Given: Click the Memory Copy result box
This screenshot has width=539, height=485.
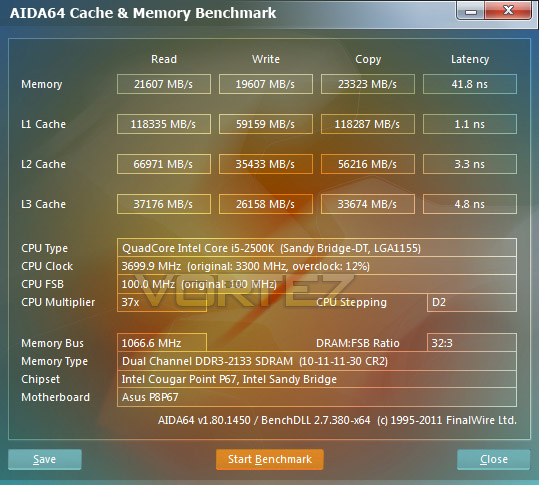Looking at the screenshot, I should tap(367, 84).
